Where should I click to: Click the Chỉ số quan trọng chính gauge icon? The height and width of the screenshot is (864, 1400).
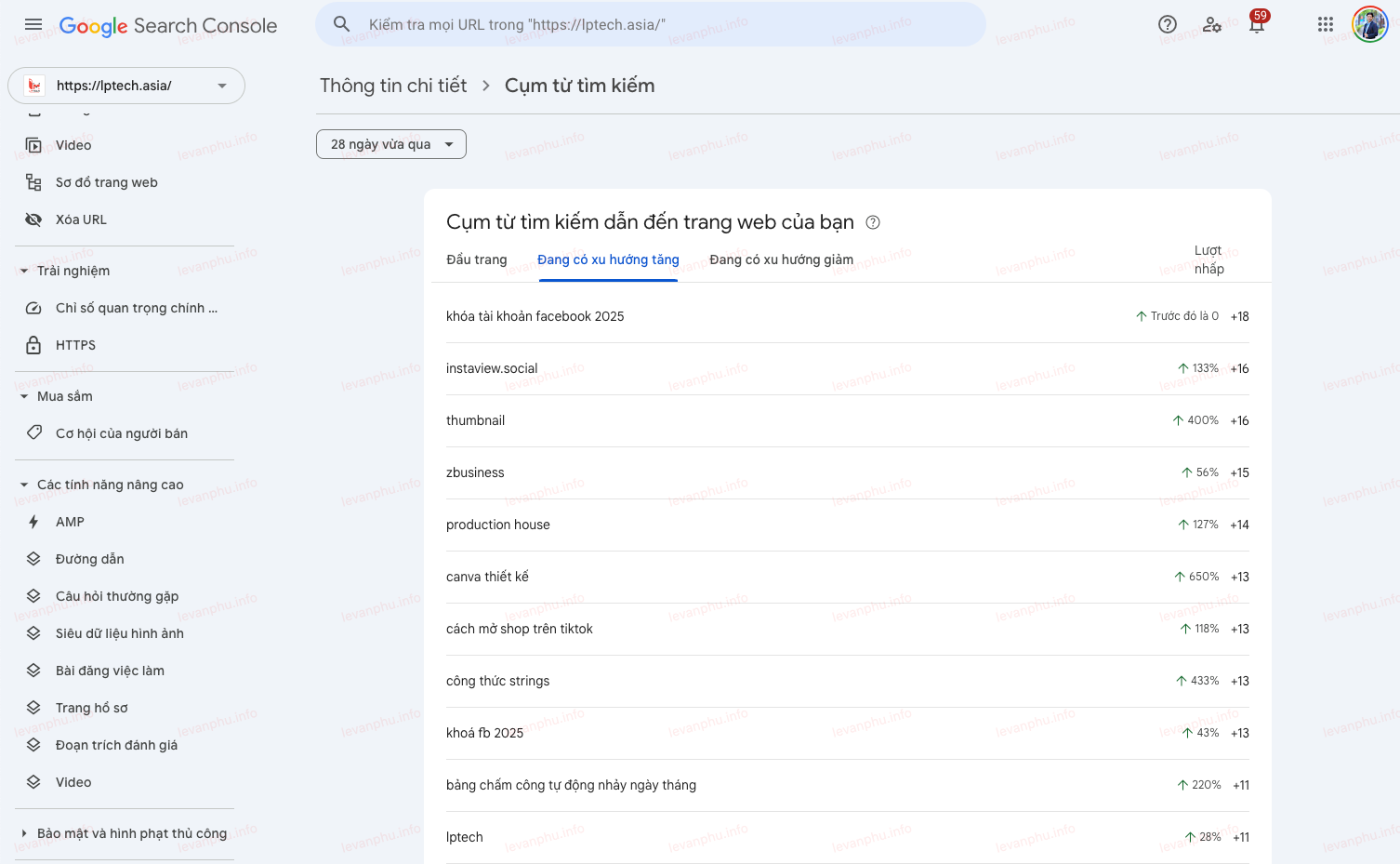coord(33,308)
